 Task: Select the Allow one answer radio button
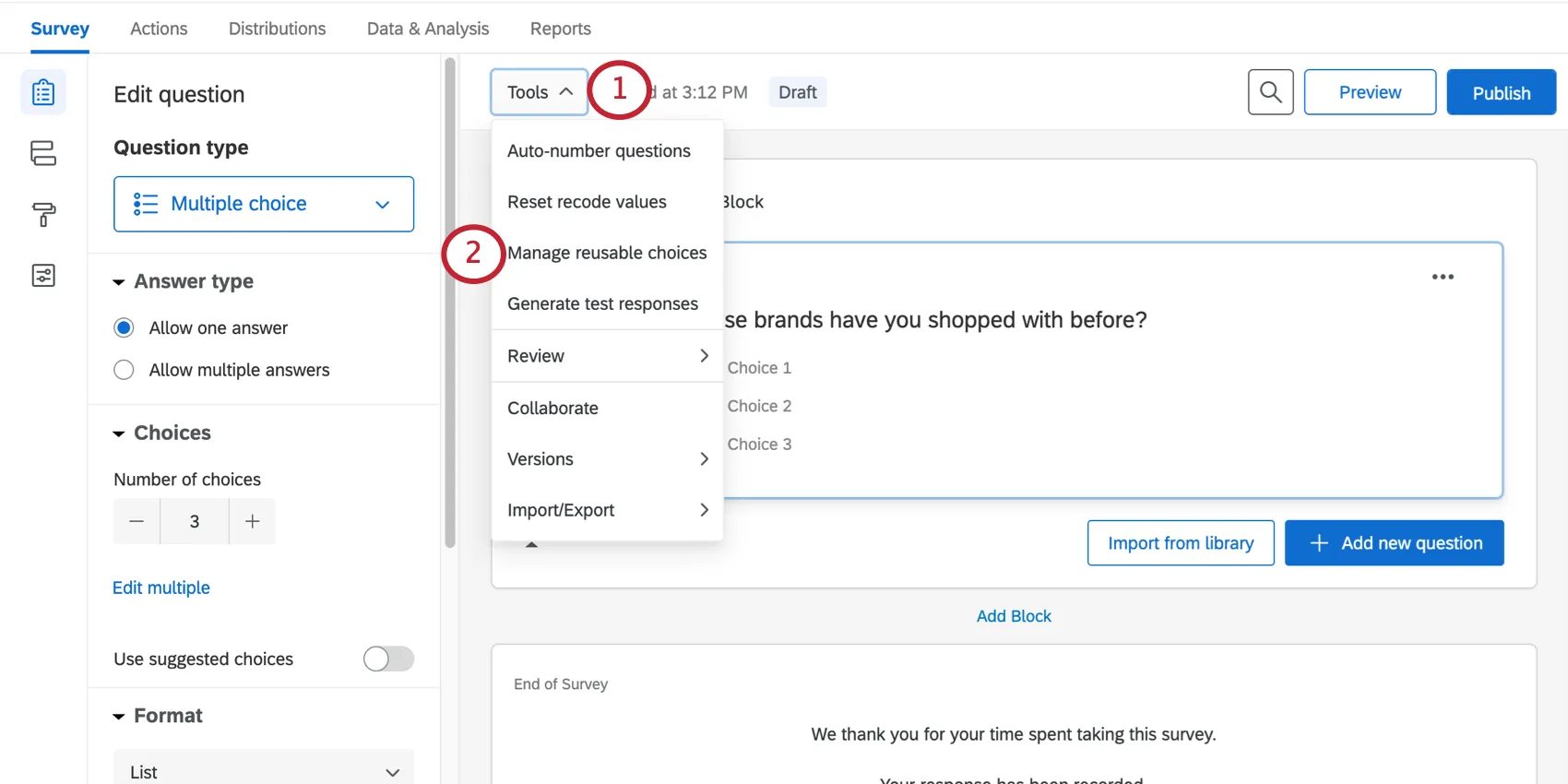pyautogui.click(x=124, y=328)
